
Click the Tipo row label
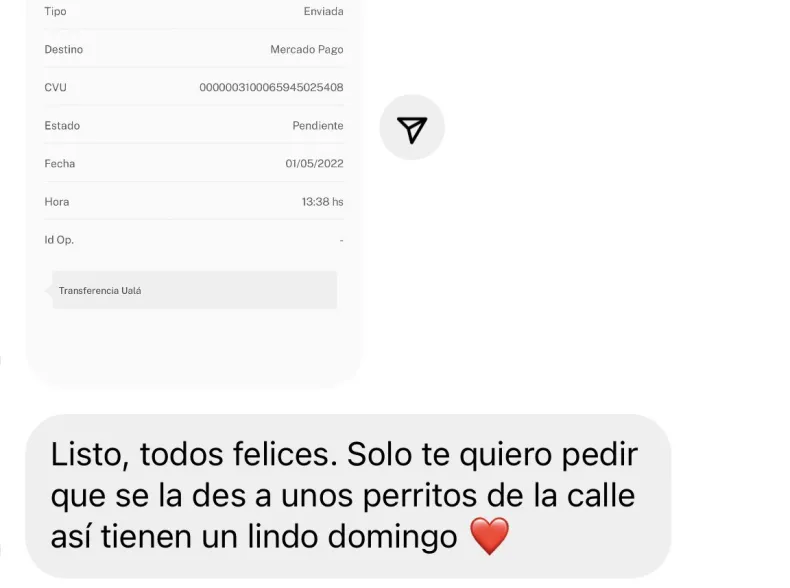55,12
